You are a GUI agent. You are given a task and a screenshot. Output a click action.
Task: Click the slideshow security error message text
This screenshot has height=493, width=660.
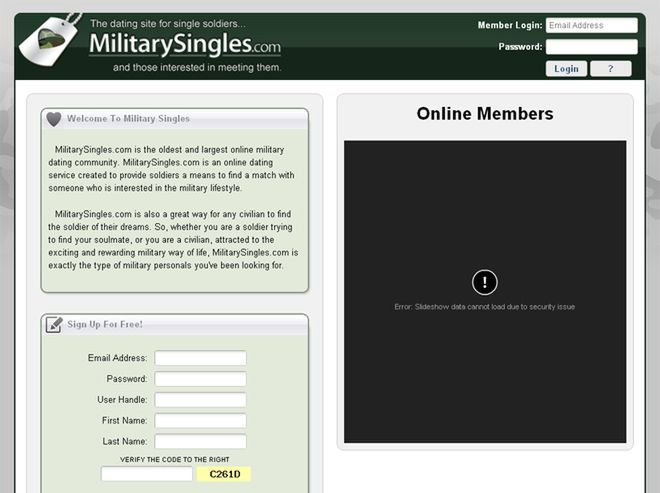(484, 307)
